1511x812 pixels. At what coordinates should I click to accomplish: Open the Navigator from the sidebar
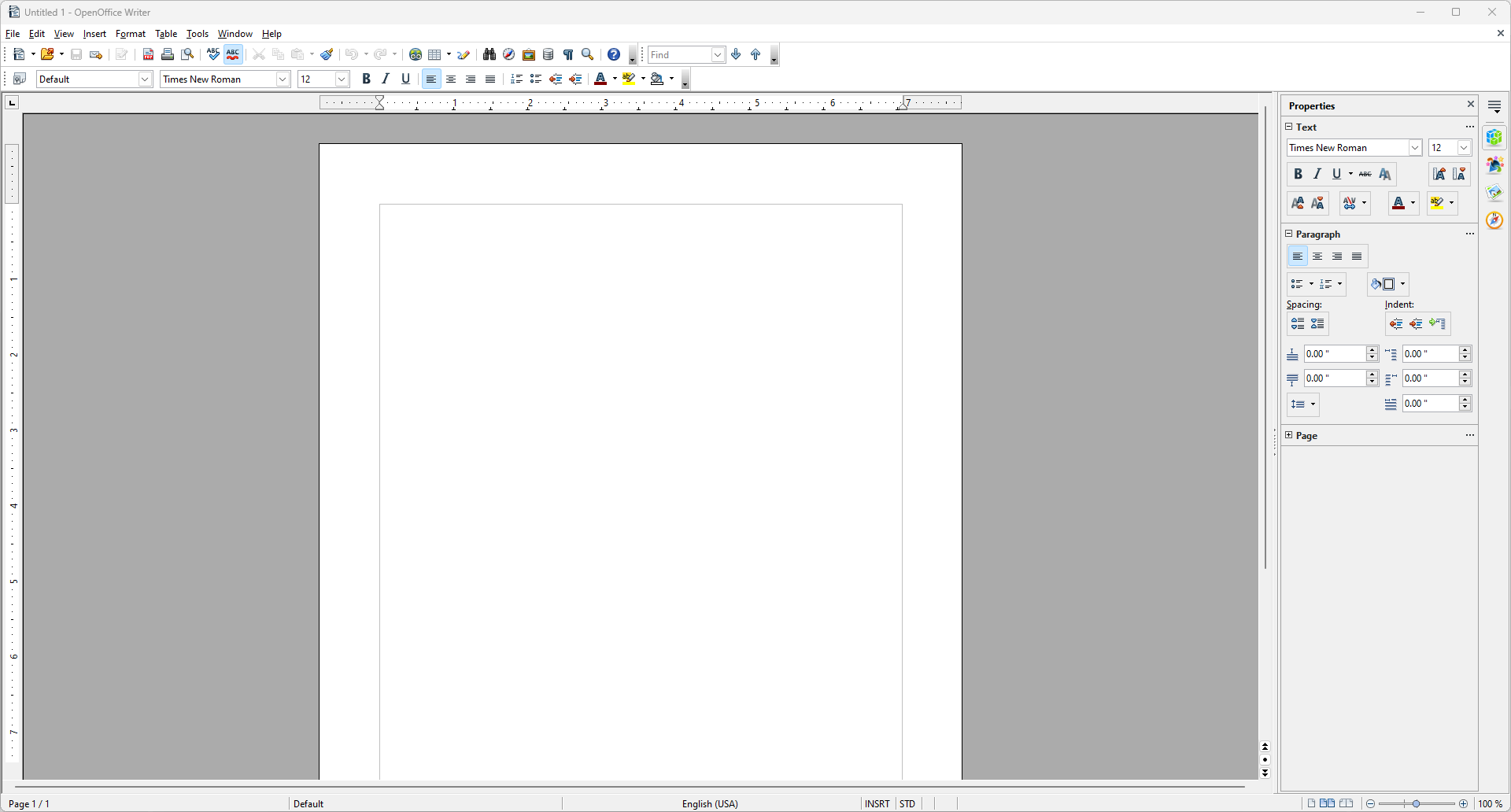pos(1494,220)
